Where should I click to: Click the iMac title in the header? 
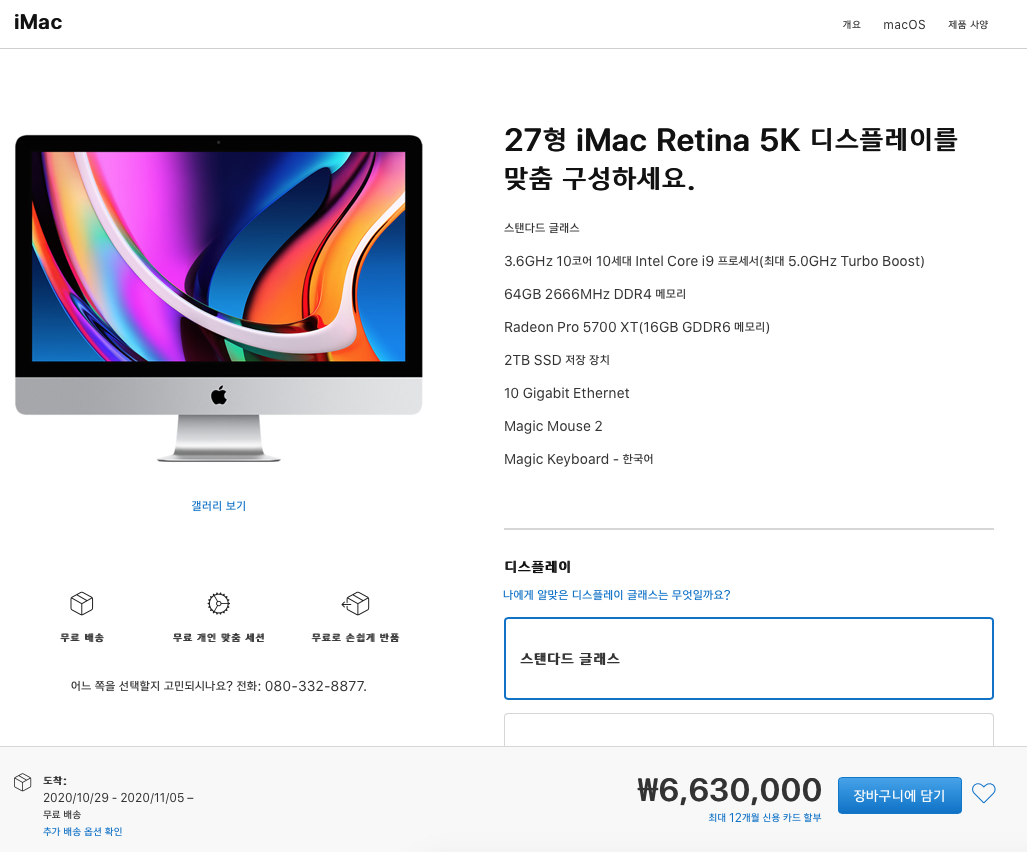click(x=38, y=22)
